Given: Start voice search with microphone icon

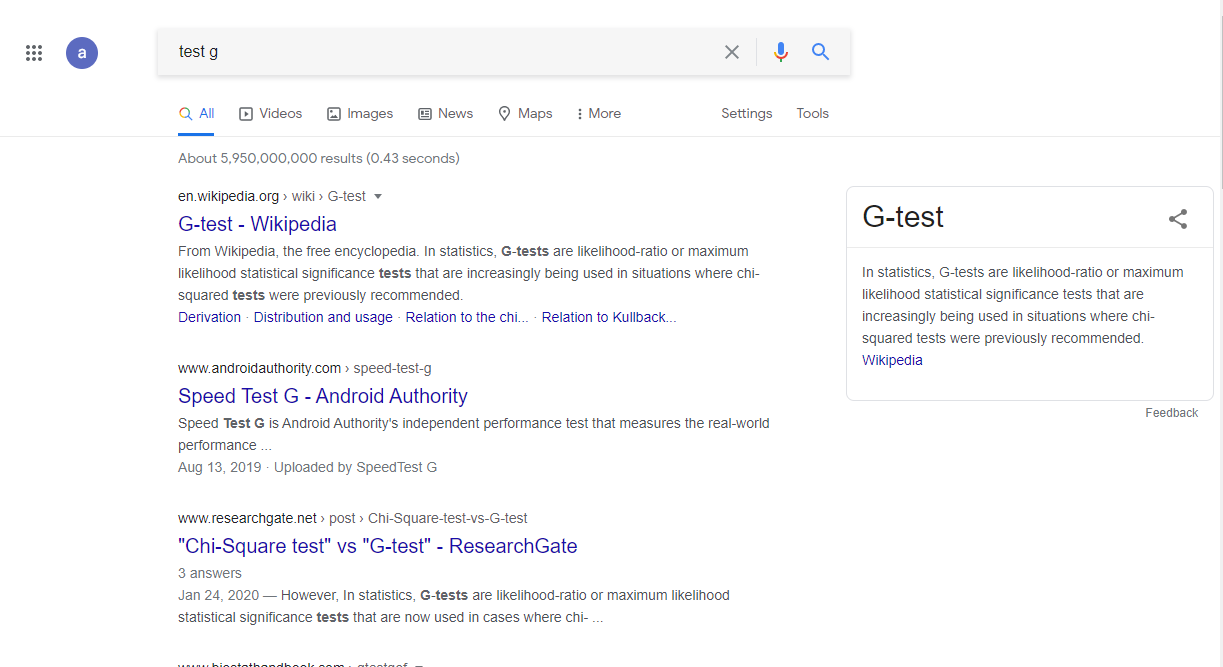Looking at the screenshot, I should (781, 52).
